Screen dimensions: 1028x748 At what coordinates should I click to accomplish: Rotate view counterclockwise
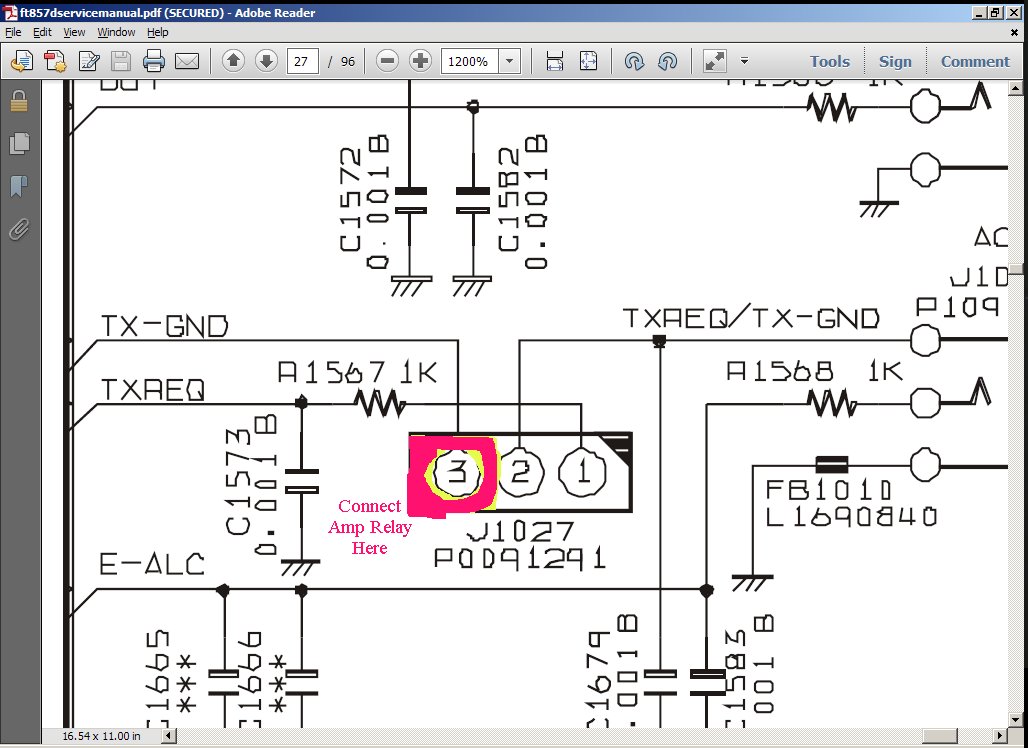click(x=633, y=61)
